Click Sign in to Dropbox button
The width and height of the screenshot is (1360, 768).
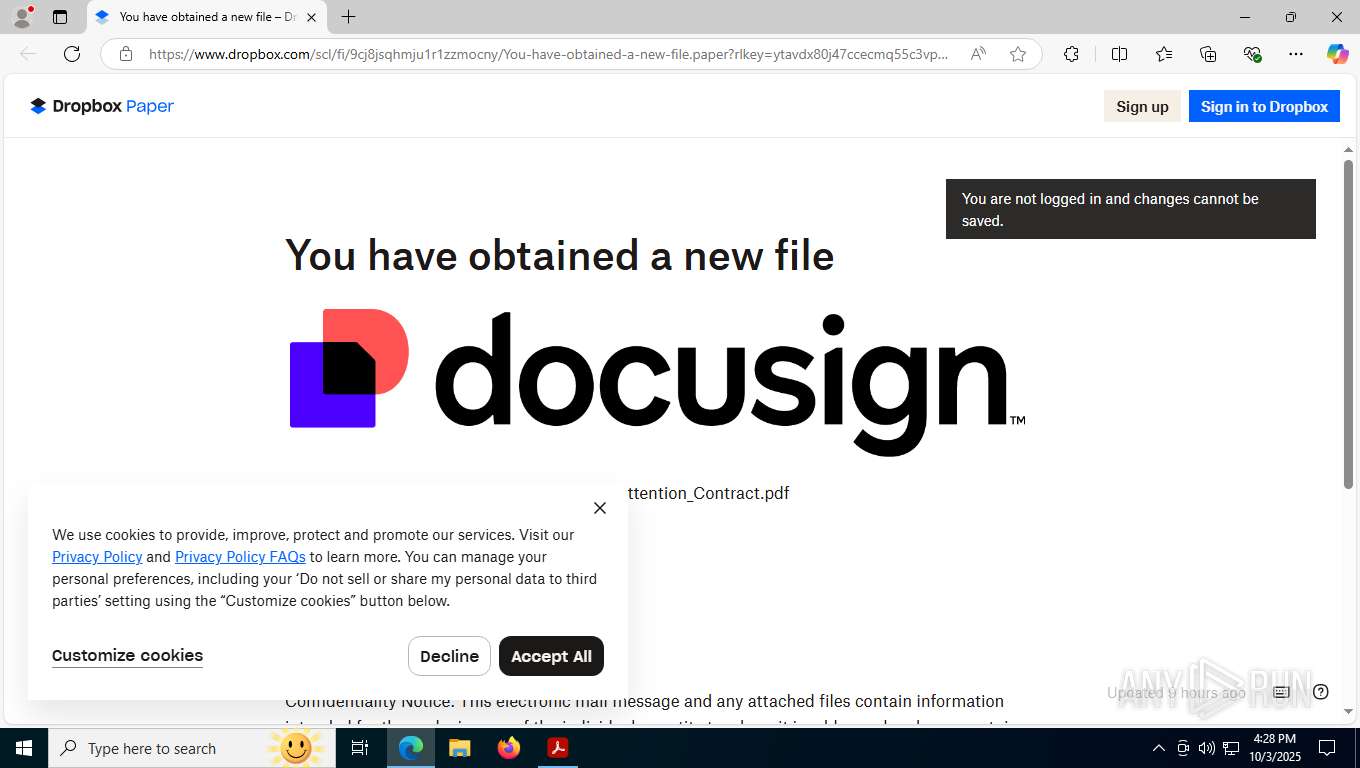tap(1264, 106)
